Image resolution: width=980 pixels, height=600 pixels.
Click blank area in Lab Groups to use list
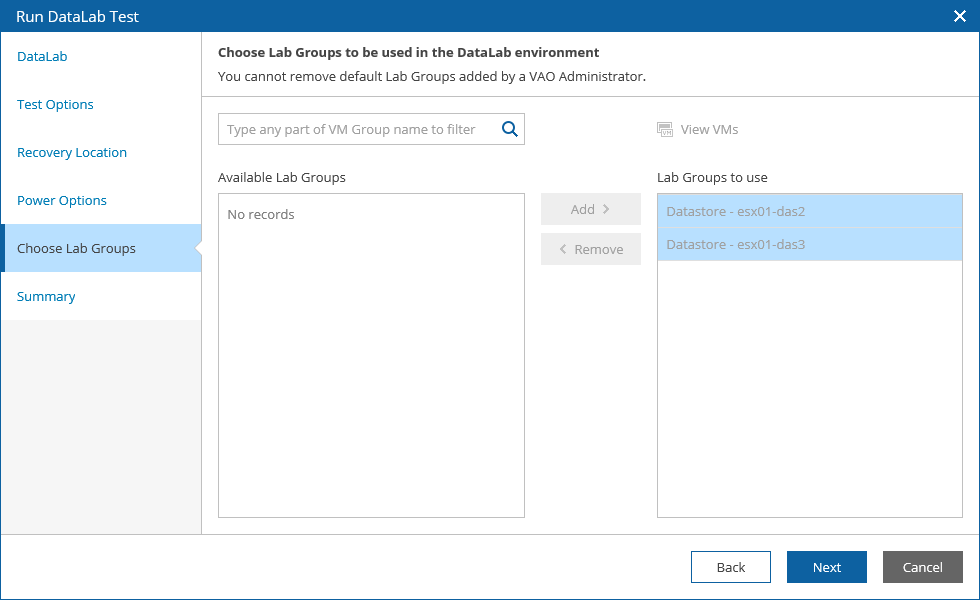[x=809, y=400]
